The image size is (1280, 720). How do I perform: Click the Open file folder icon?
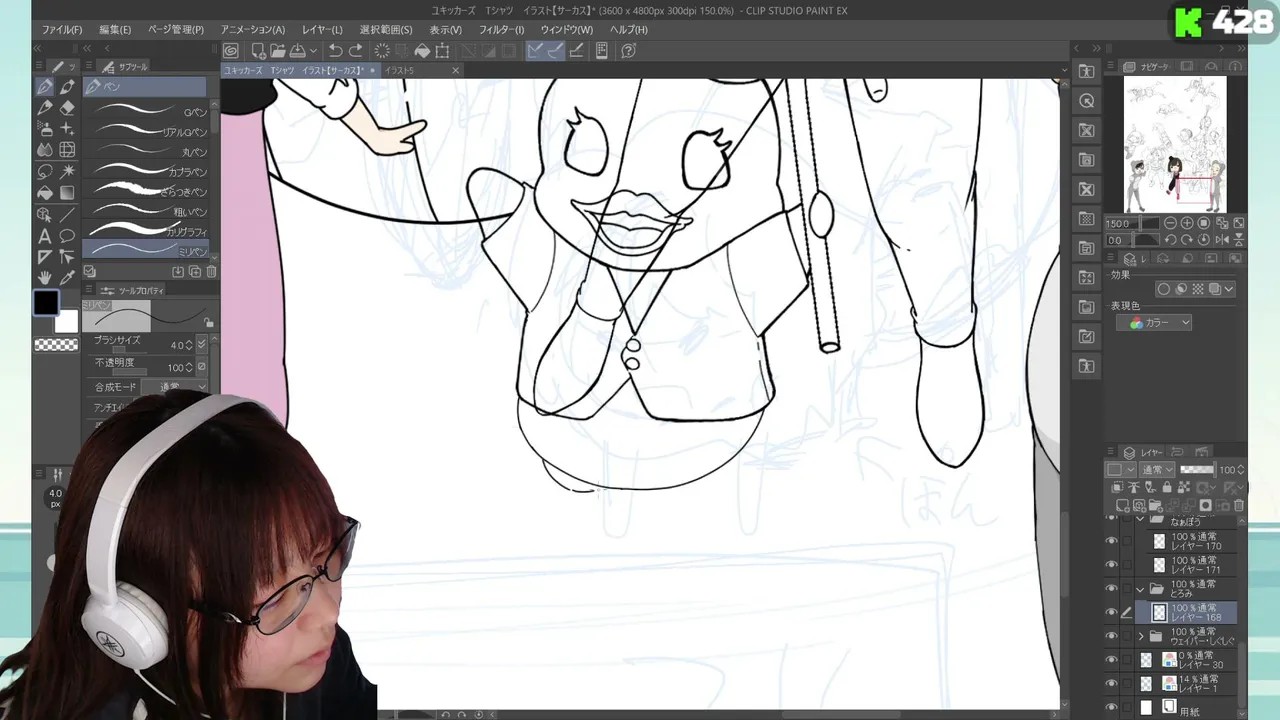tap(278, 51)
